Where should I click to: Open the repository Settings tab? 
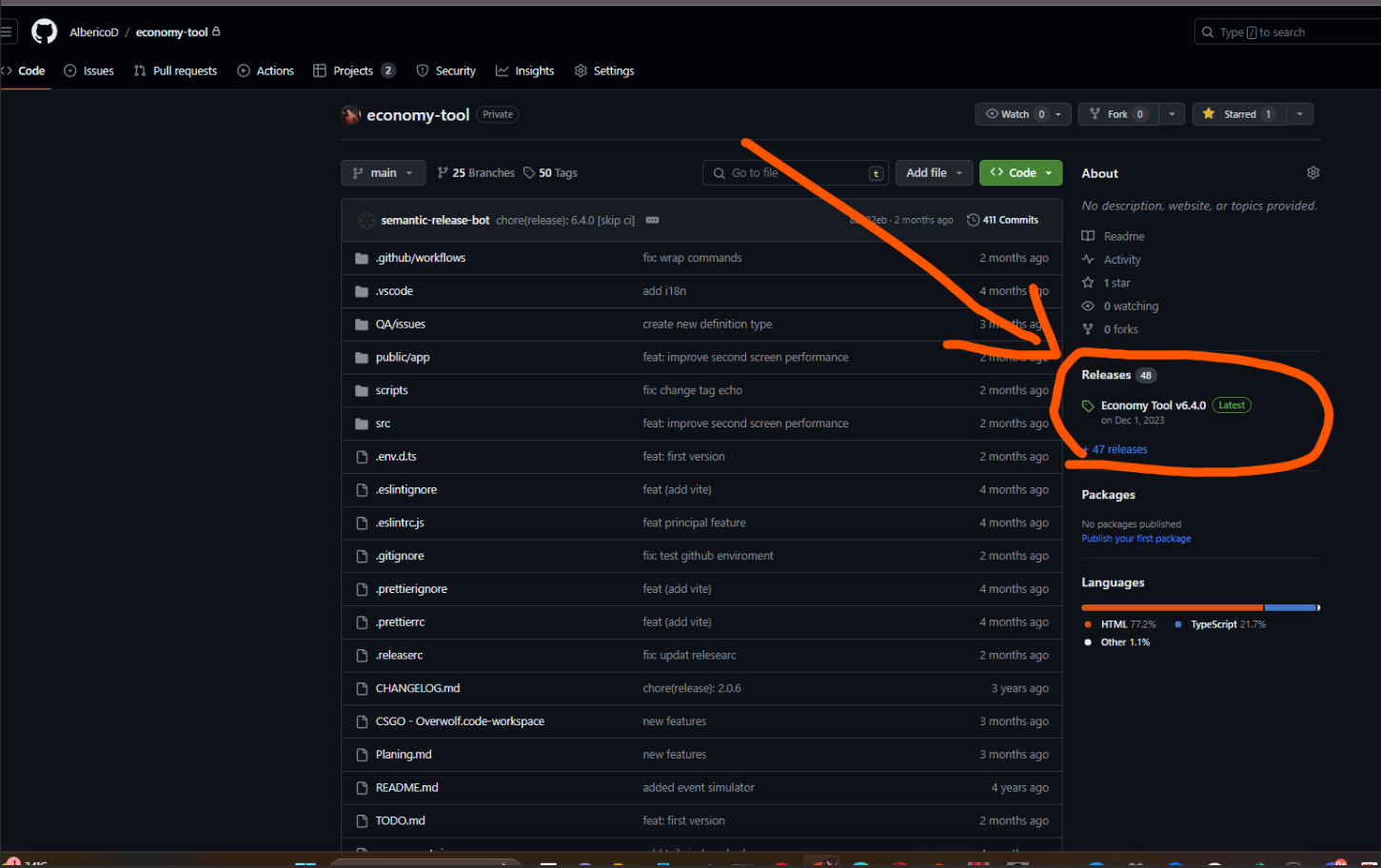tap(604, 70)
